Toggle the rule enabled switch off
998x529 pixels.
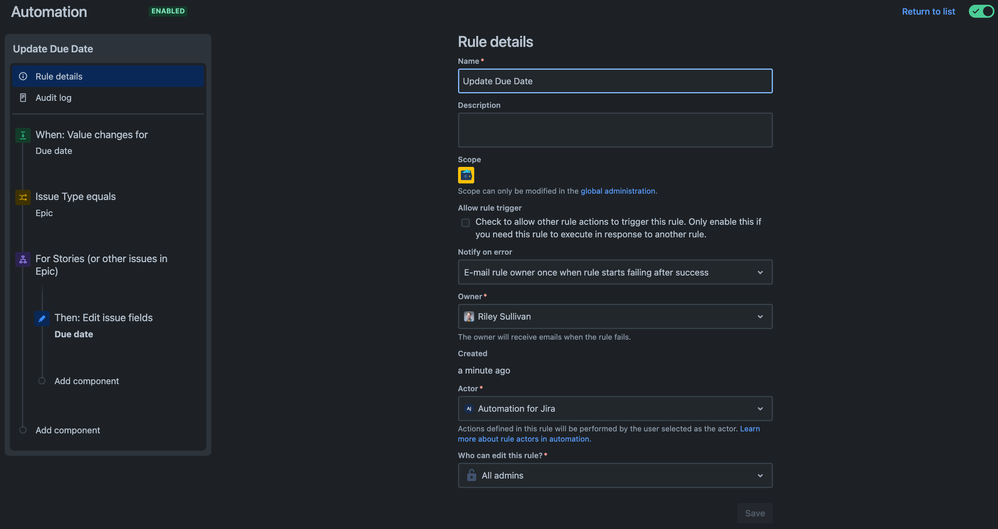point(981,11)
